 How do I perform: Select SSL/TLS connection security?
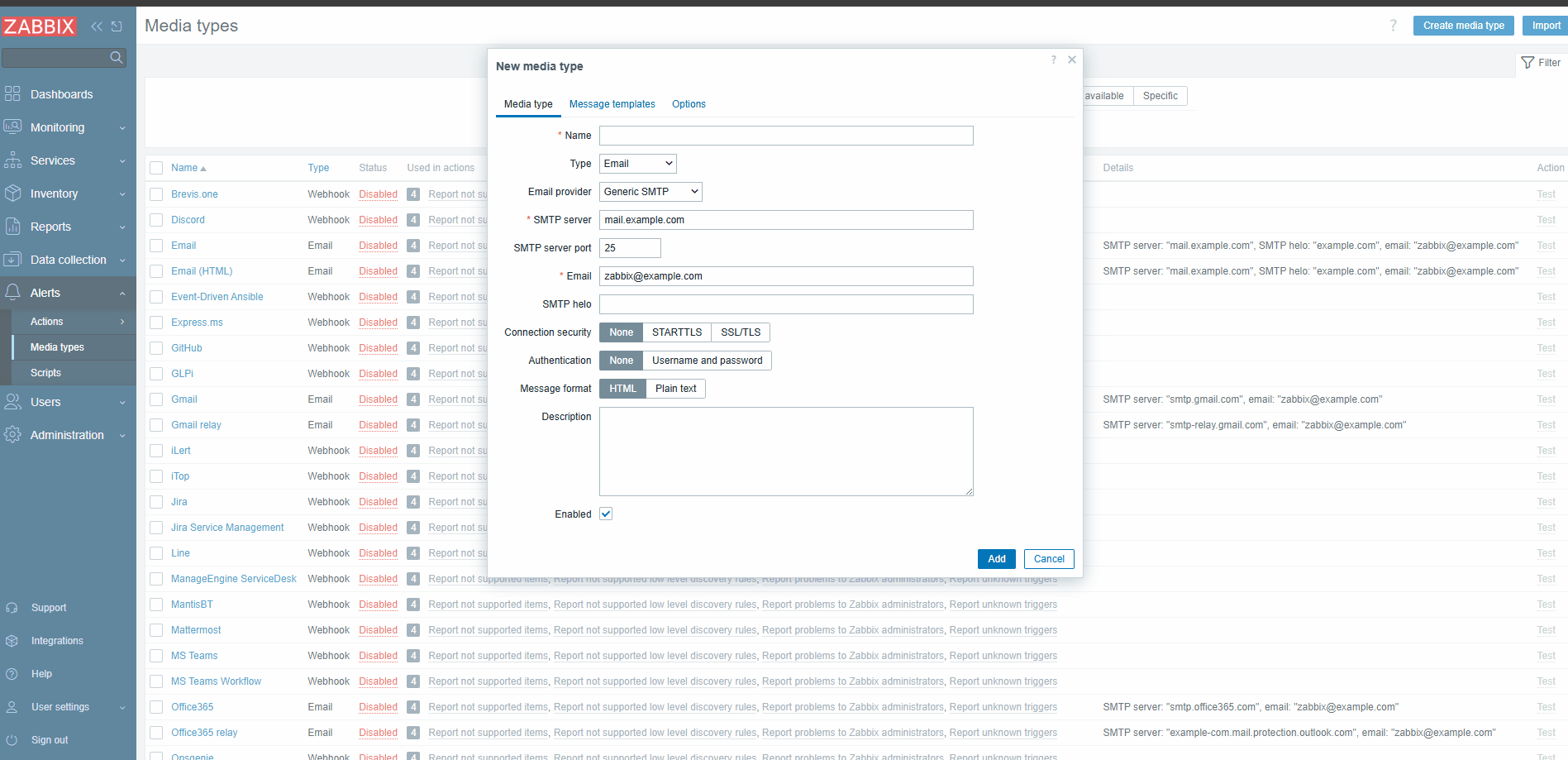point(741,332)
